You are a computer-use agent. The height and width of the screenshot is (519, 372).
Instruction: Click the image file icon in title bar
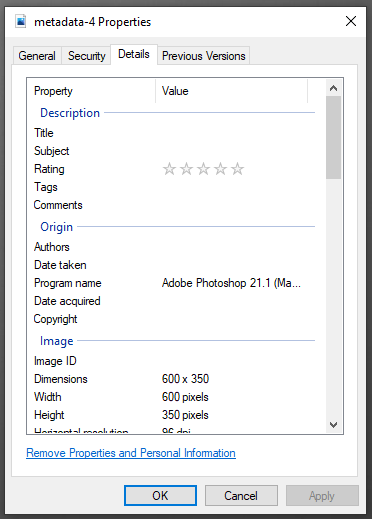[x=21, y=22]
